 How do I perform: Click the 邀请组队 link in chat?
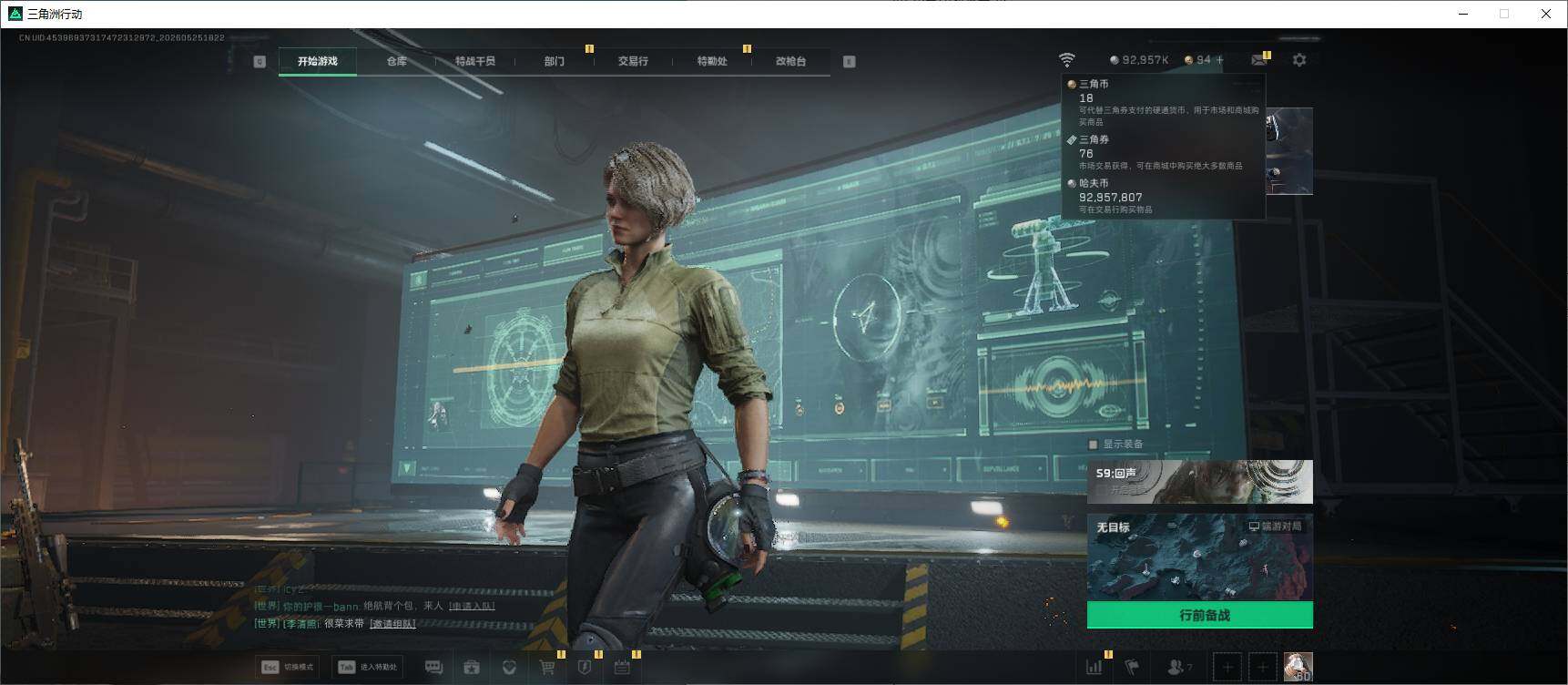392,624
